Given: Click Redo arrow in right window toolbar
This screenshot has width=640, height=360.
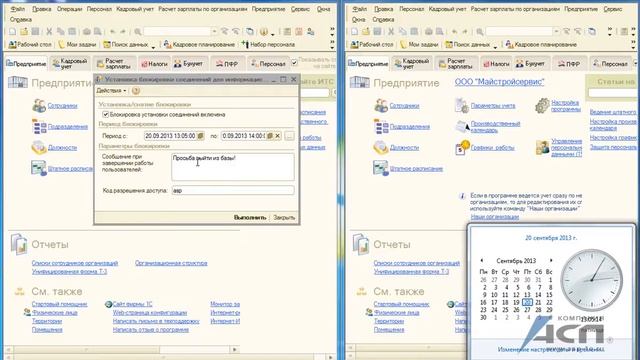Looking at the screenshot, I should point(464,31).
